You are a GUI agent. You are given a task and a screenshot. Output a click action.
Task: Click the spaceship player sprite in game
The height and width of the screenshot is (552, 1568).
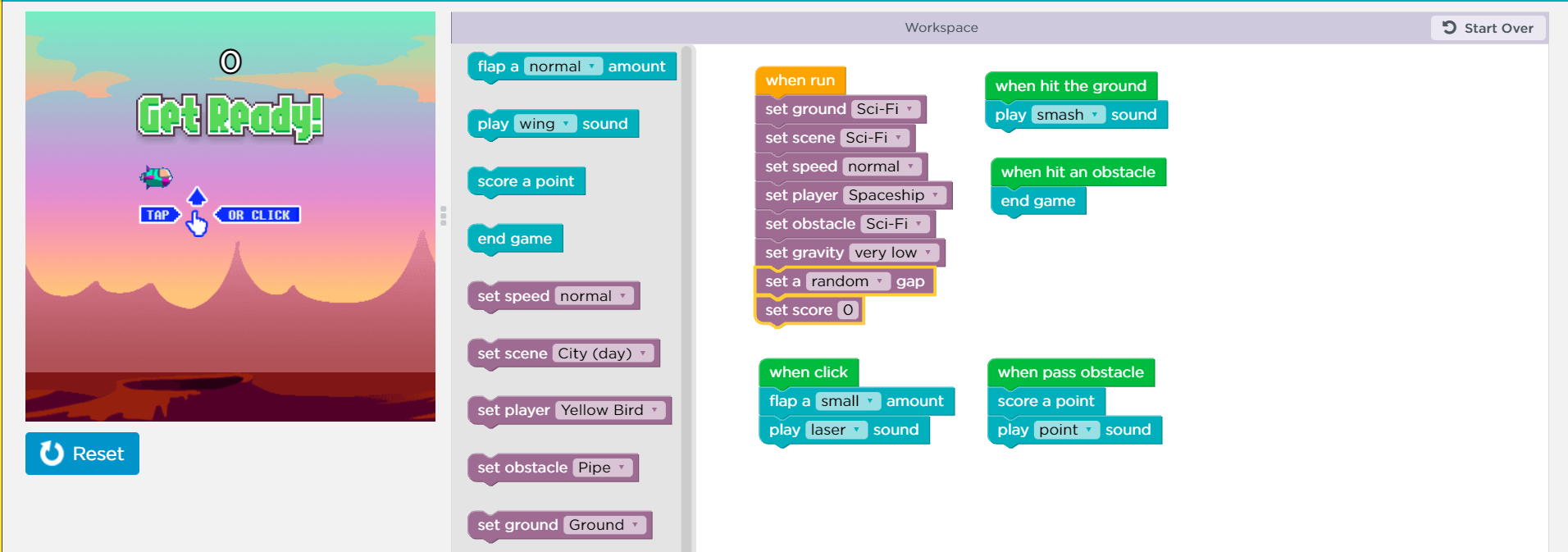coord(156,176)
